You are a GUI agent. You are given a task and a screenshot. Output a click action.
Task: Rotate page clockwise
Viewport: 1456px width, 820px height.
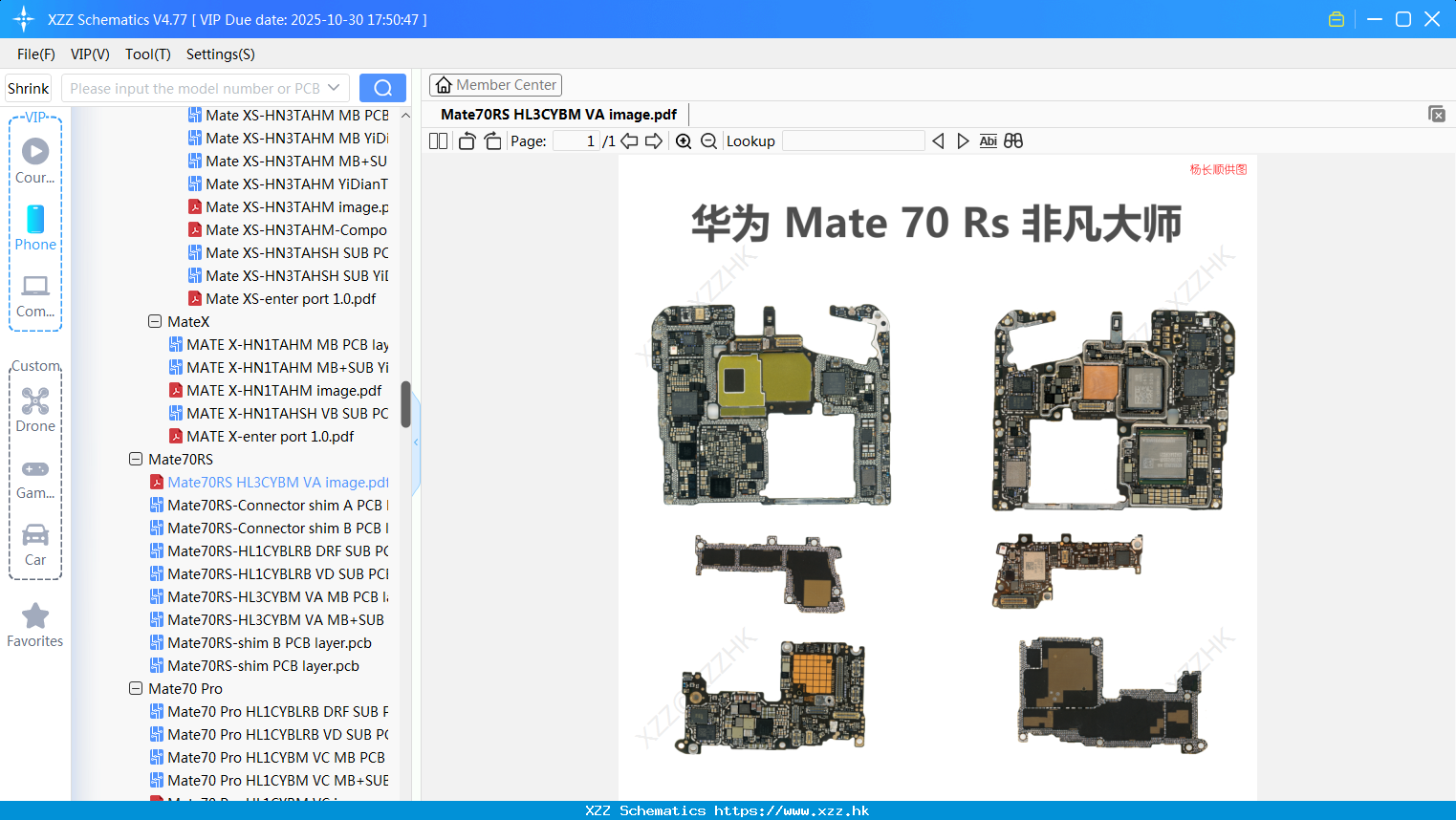[492, 141]
